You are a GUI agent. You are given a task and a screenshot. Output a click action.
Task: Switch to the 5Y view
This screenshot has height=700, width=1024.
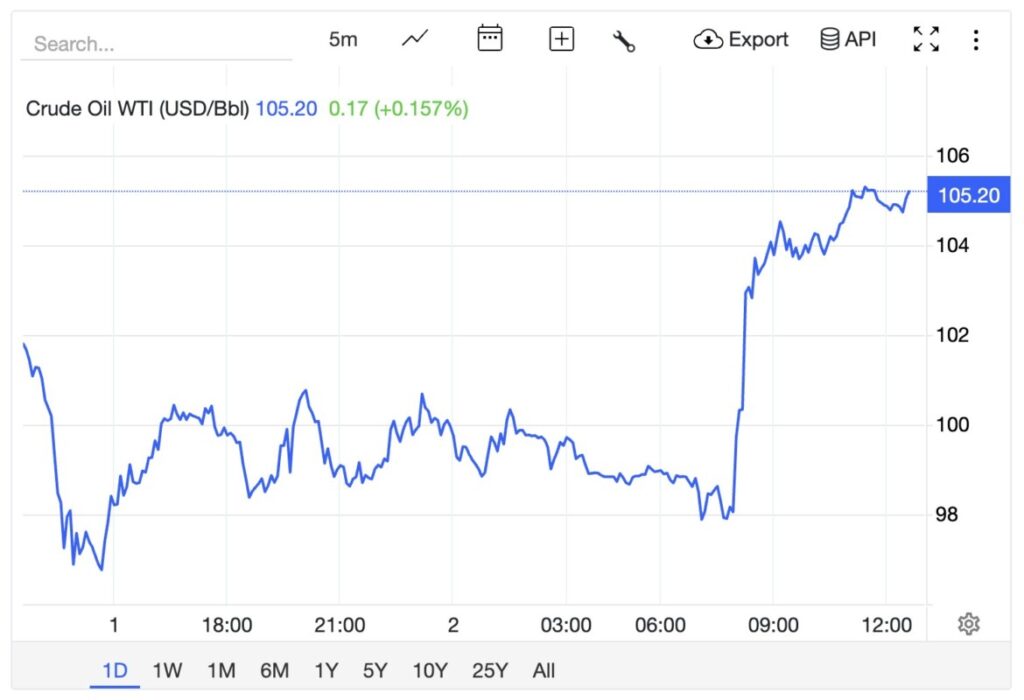(376, 671)
